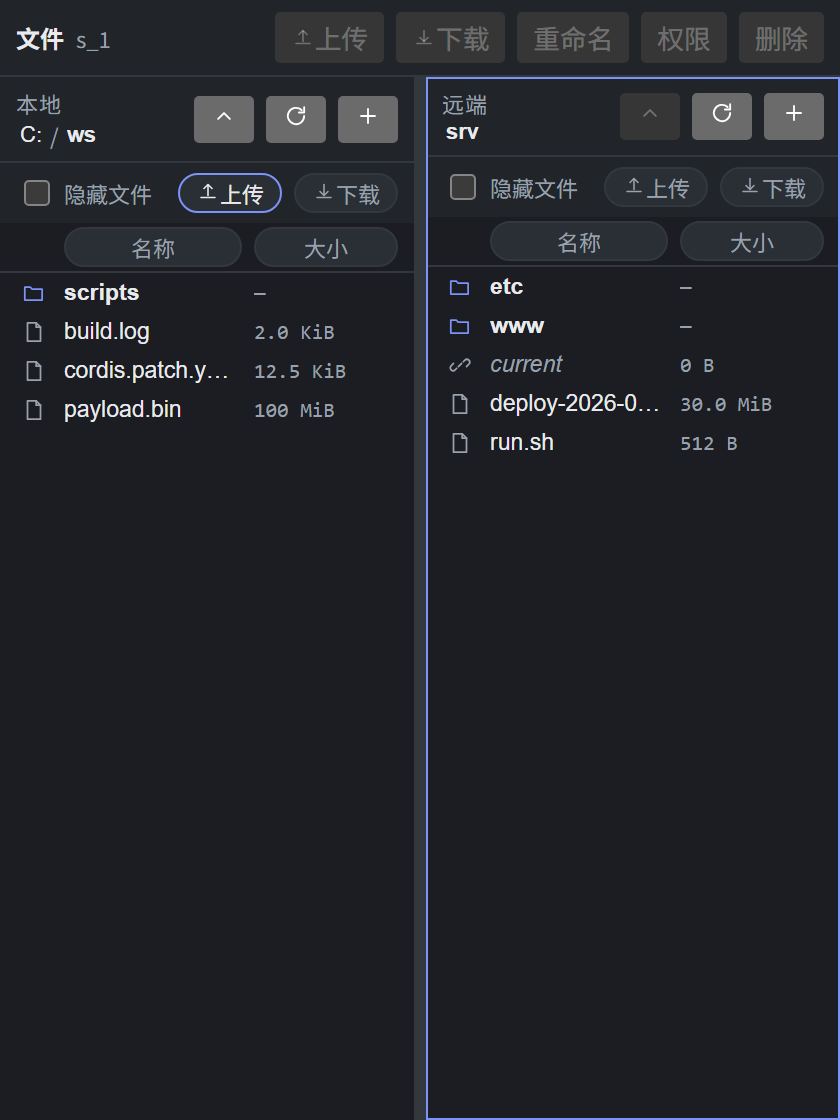Click the run.sh file icon
Image resolution: width=840 pixels, height=1120 pixels.
[x=460, y=443]
